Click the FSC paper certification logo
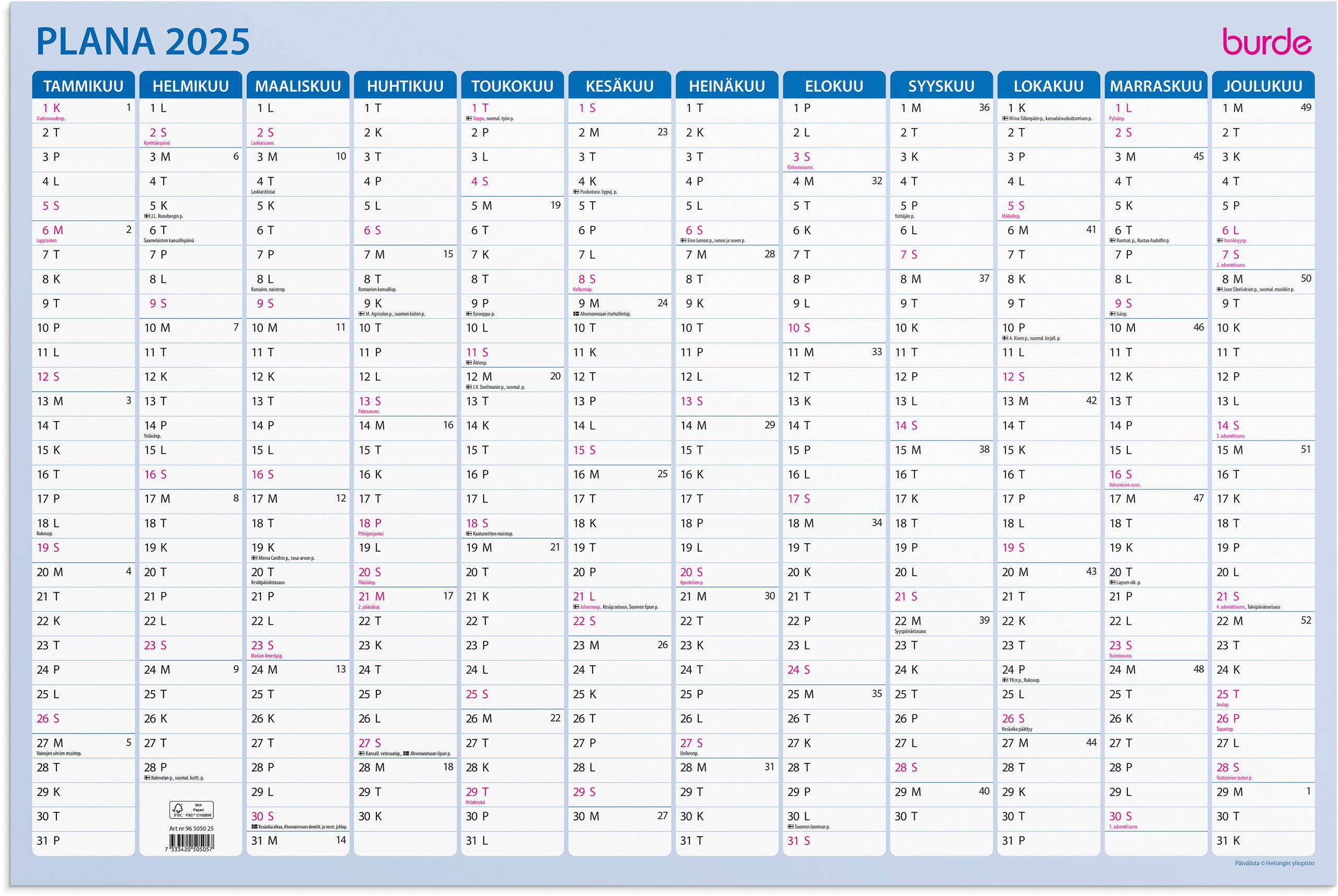 [191, 810]
